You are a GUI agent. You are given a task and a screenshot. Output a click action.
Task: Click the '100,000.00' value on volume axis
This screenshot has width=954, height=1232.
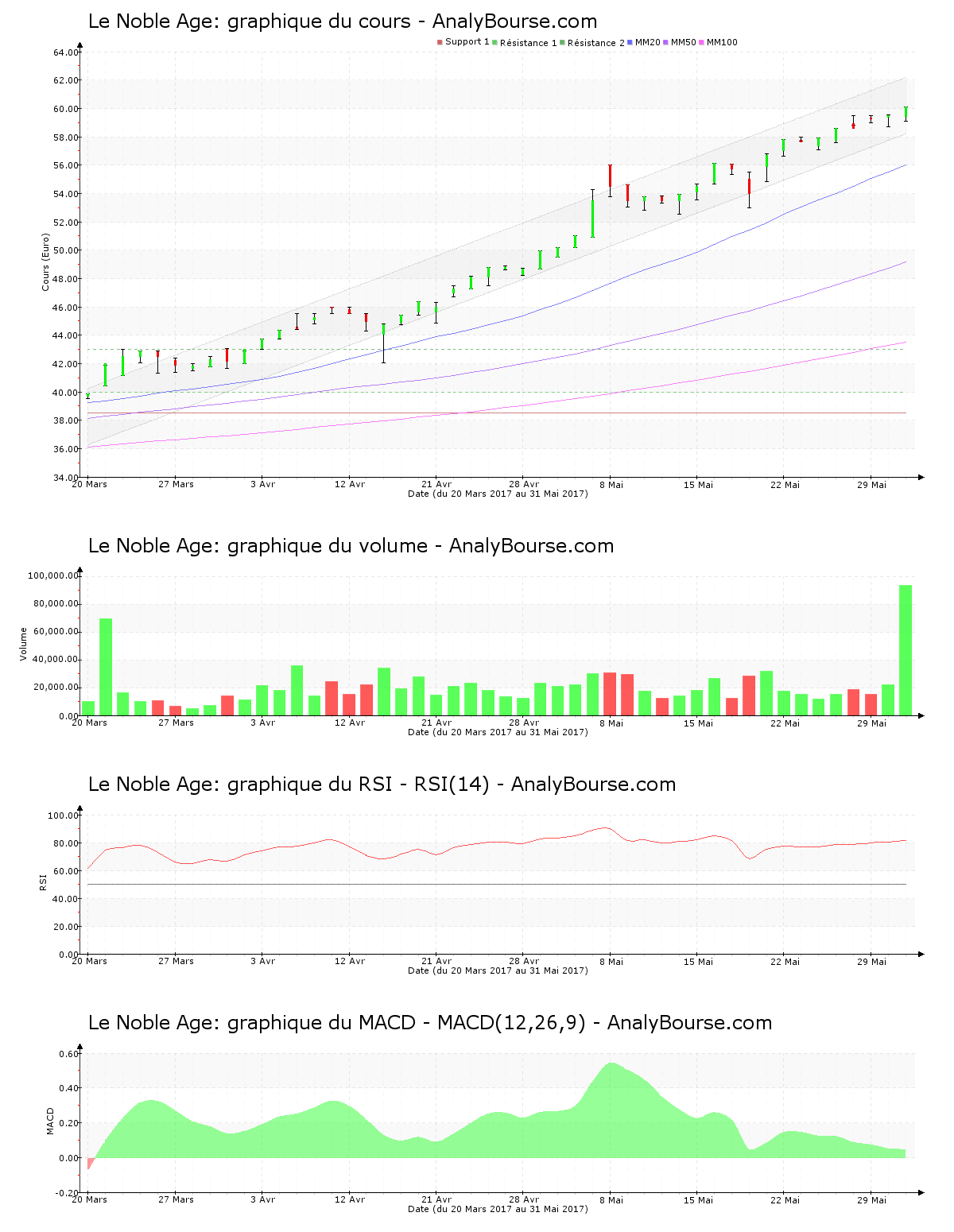pos(53,575)
